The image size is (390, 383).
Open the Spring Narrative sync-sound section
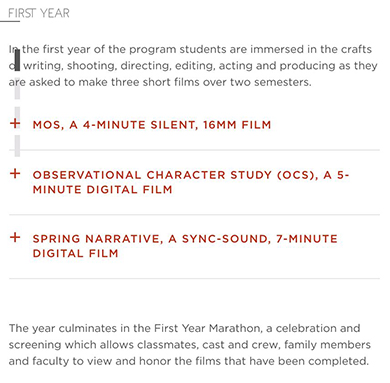185,246
